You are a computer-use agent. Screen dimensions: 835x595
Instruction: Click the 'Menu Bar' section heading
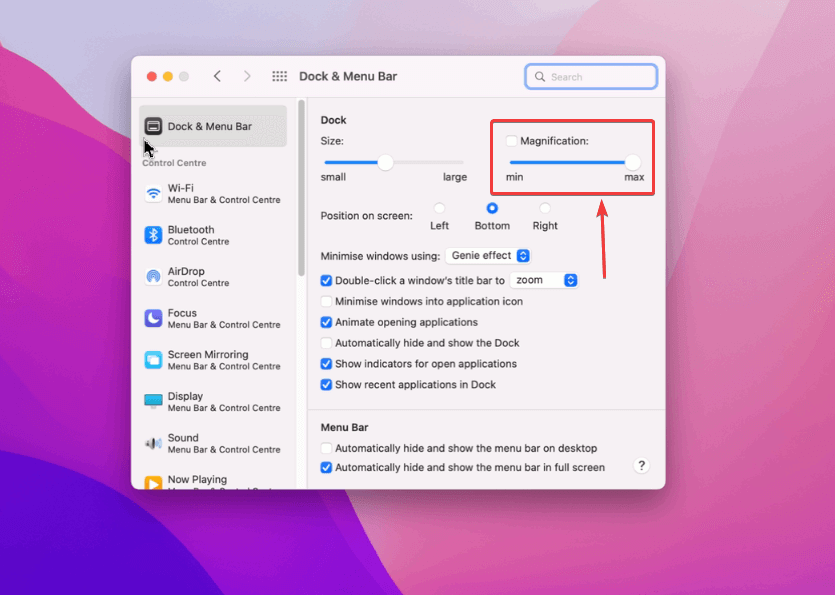[345, 427]
